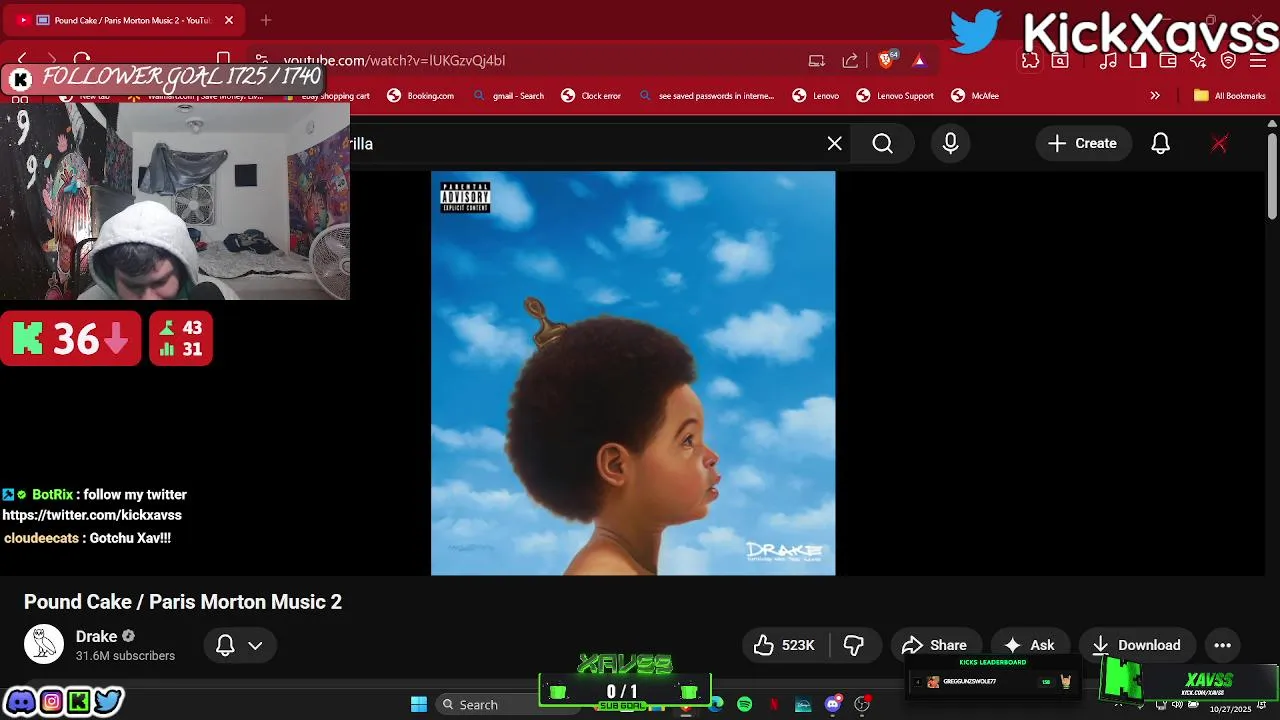
Task: Click the share page icon in the address bar
Action: click(850, 60)
